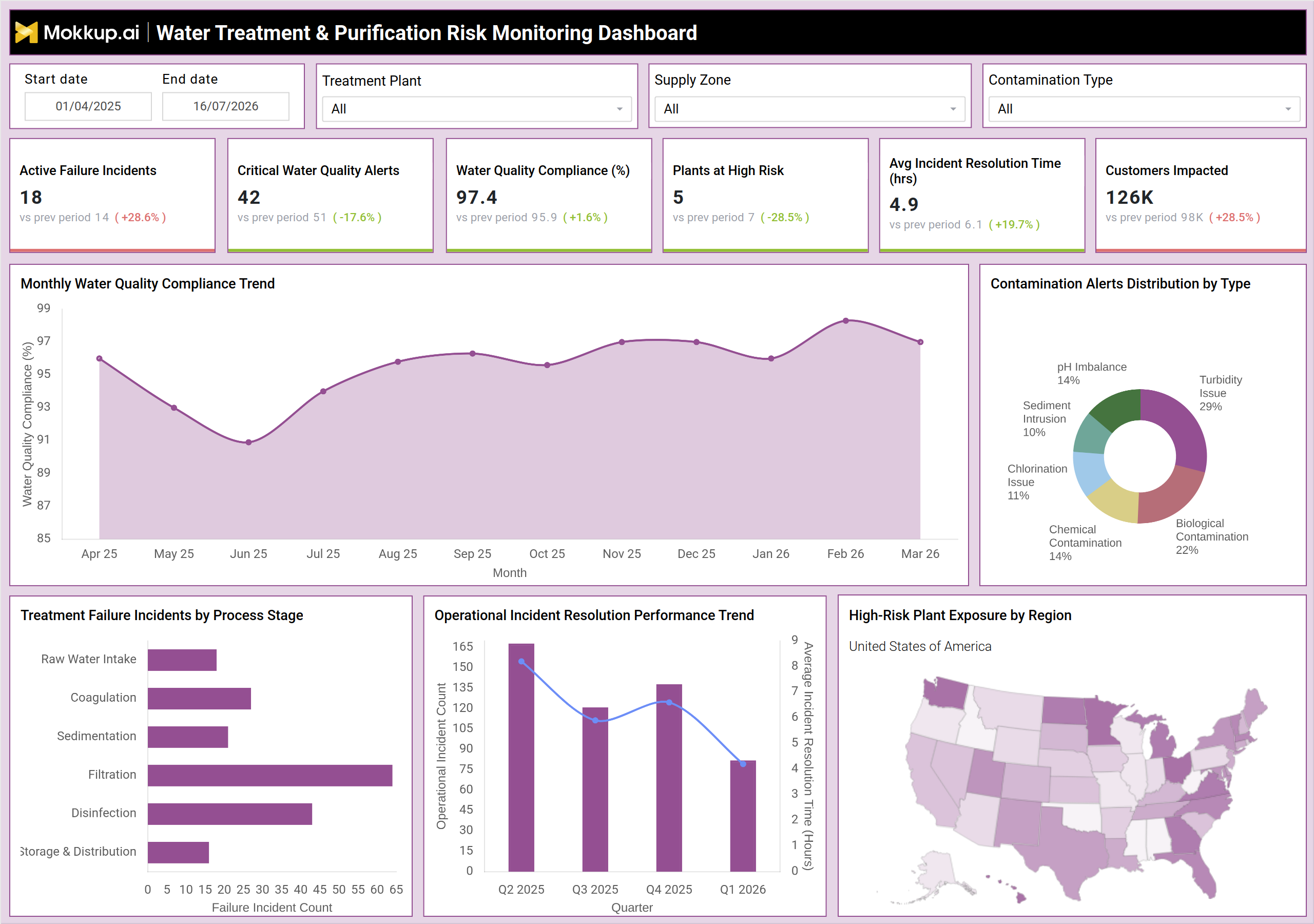The height and width of the screenshot is (924, 1314).
Task: Click the Coagulation bar
Action: 199,699
